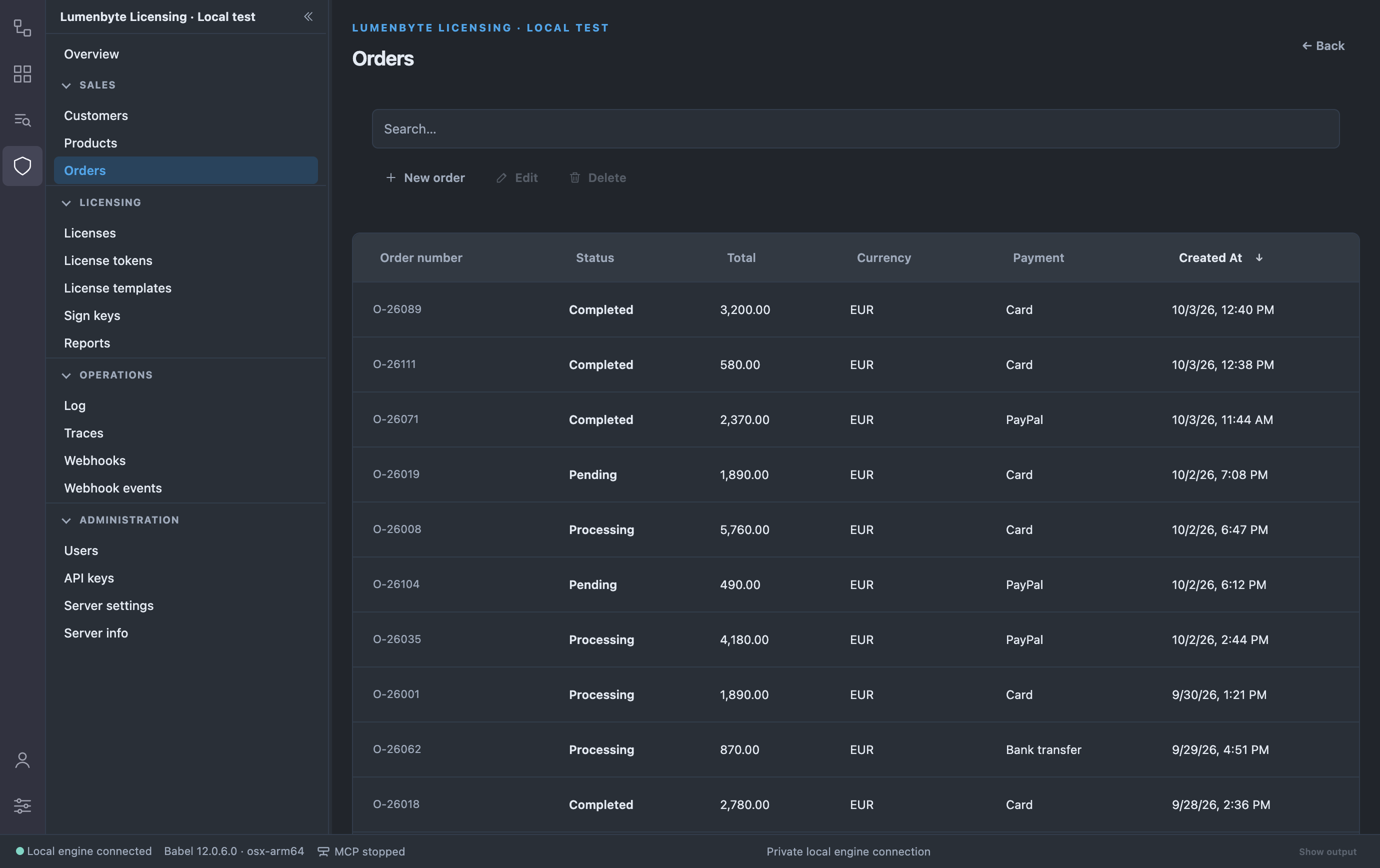Click the 5,760.00 total cell

tap(744, 529)
